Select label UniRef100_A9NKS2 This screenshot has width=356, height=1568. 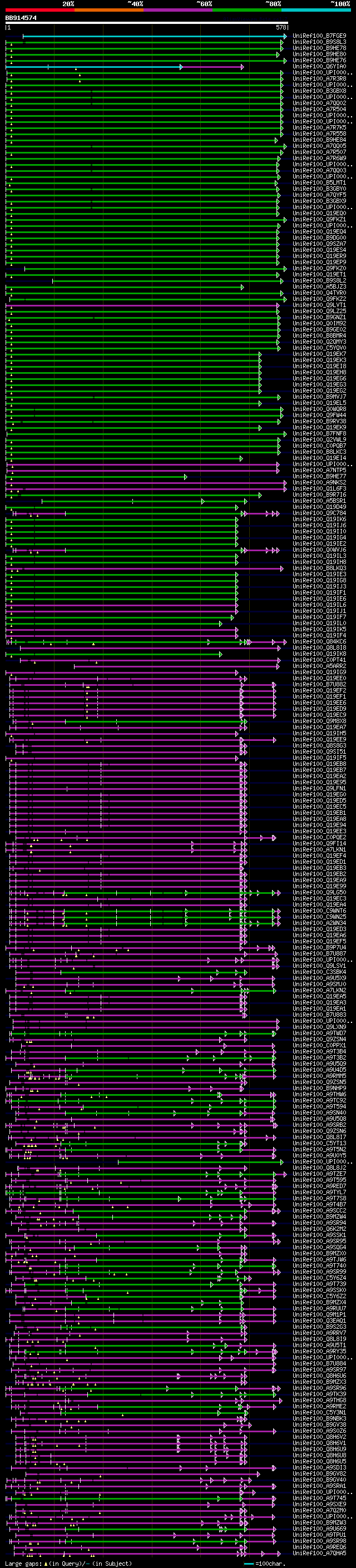point(319,482)
